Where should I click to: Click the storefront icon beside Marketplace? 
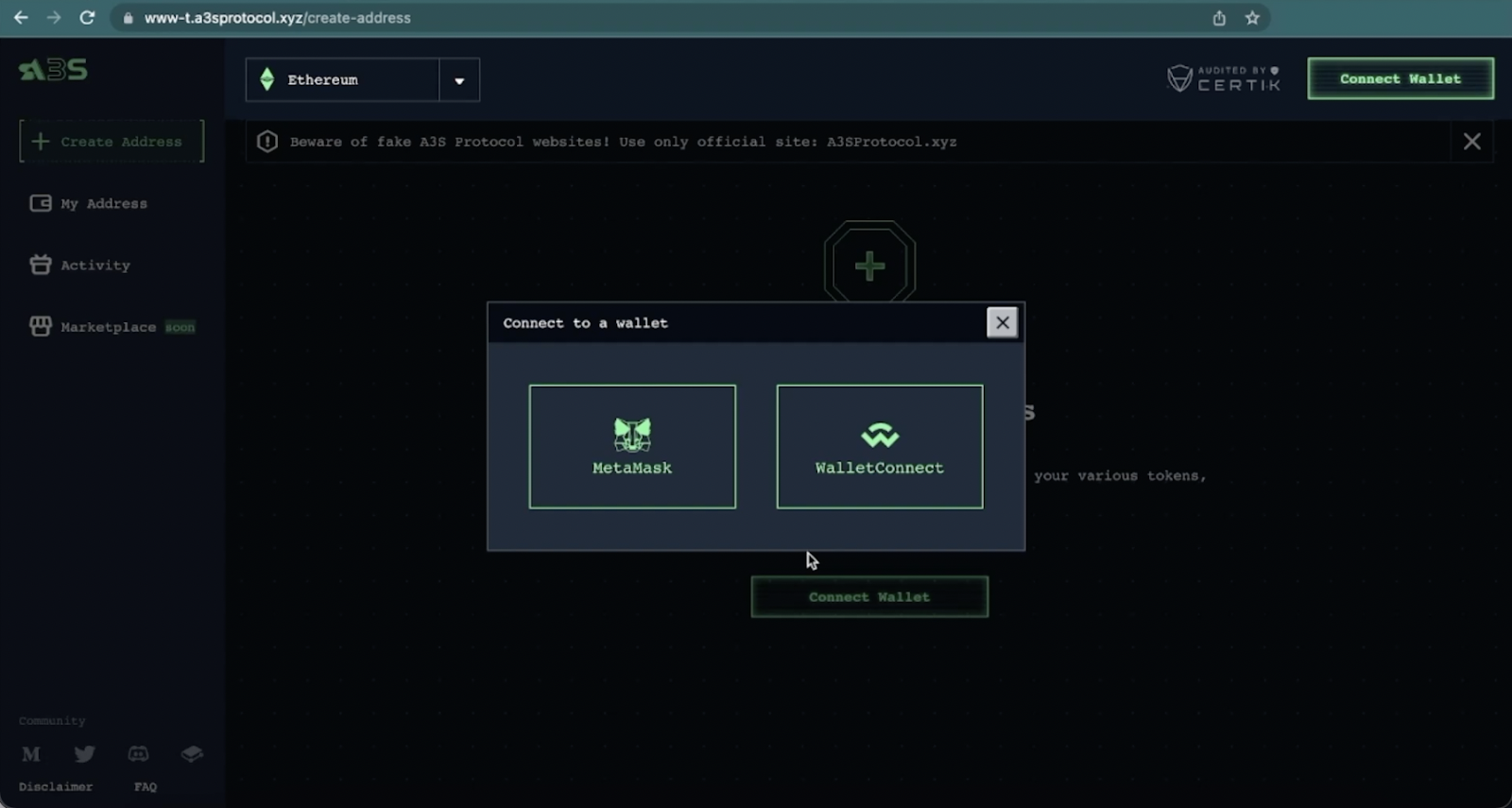[41, 326]
